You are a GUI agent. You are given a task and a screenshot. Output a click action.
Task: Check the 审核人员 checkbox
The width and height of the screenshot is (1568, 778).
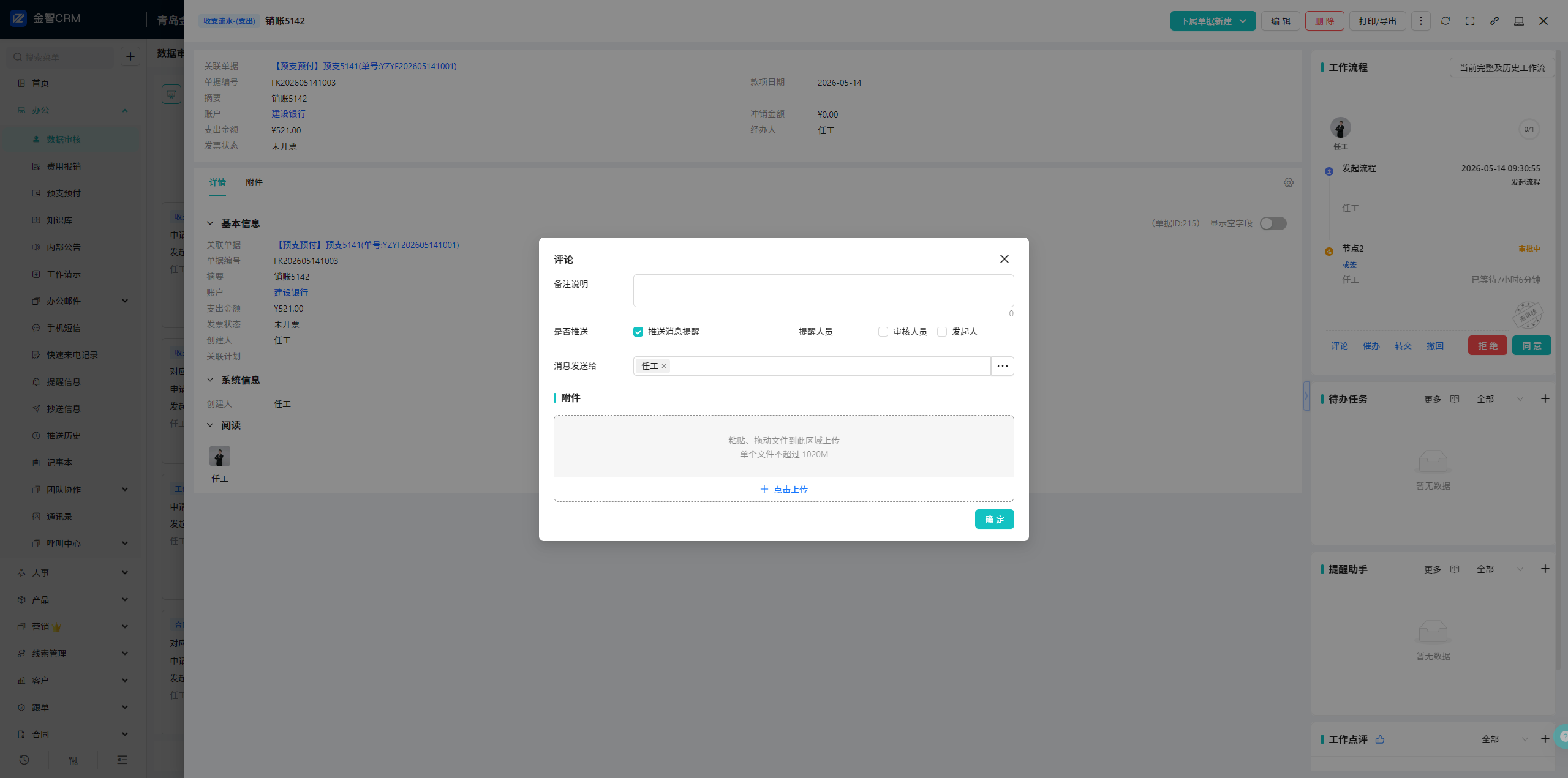883,332
